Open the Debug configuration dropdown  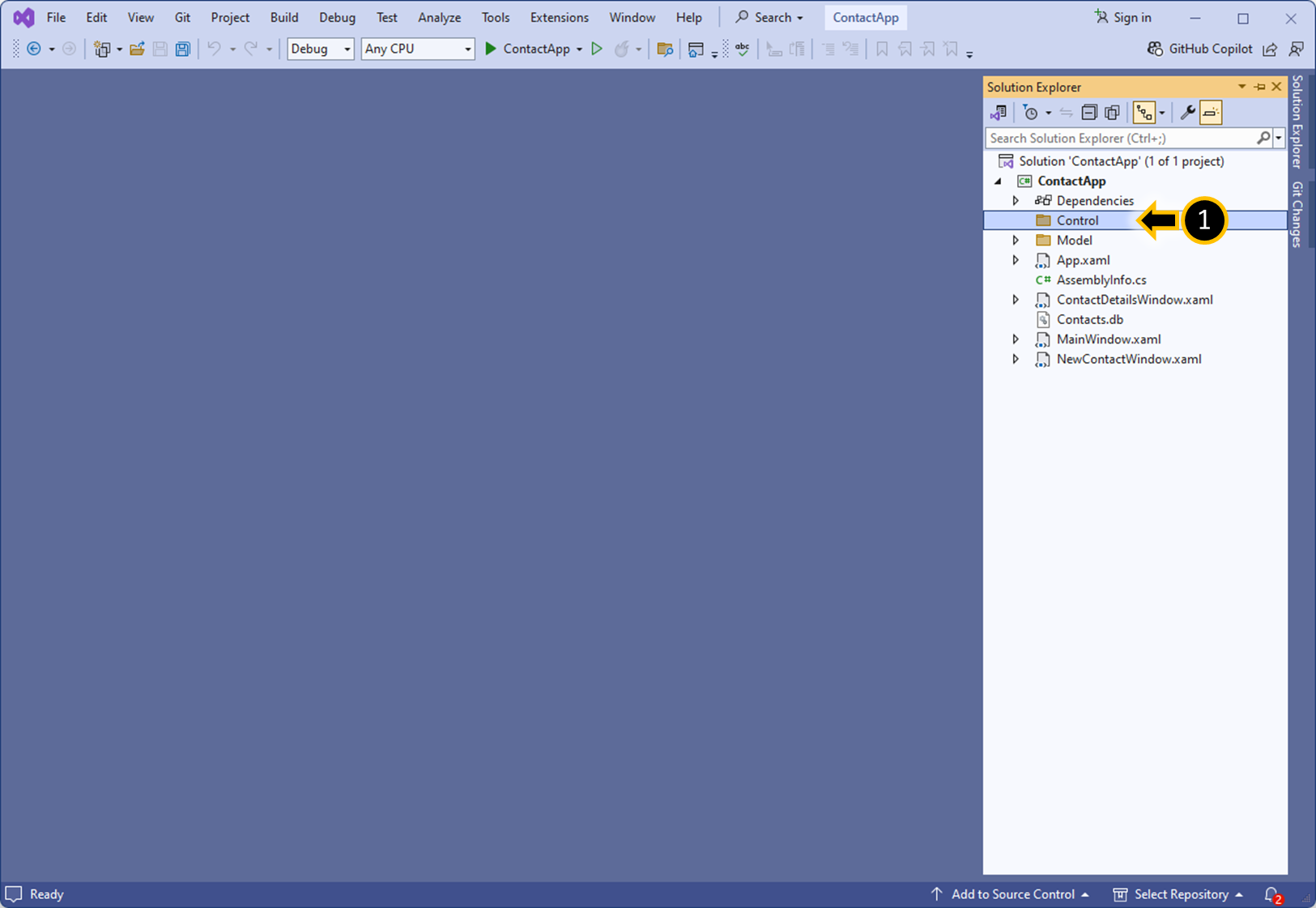click(321, 49)
